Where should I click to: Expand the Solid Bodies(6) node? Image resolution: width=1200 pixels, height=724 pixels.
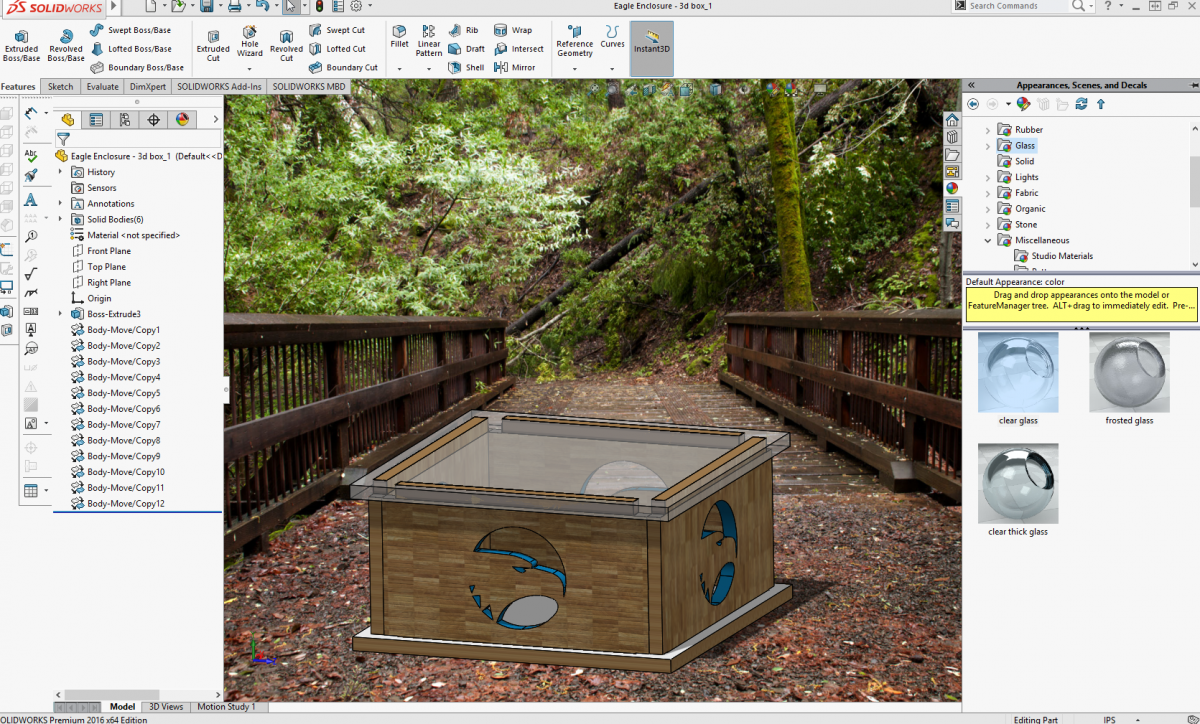click(x=61, y=219)
